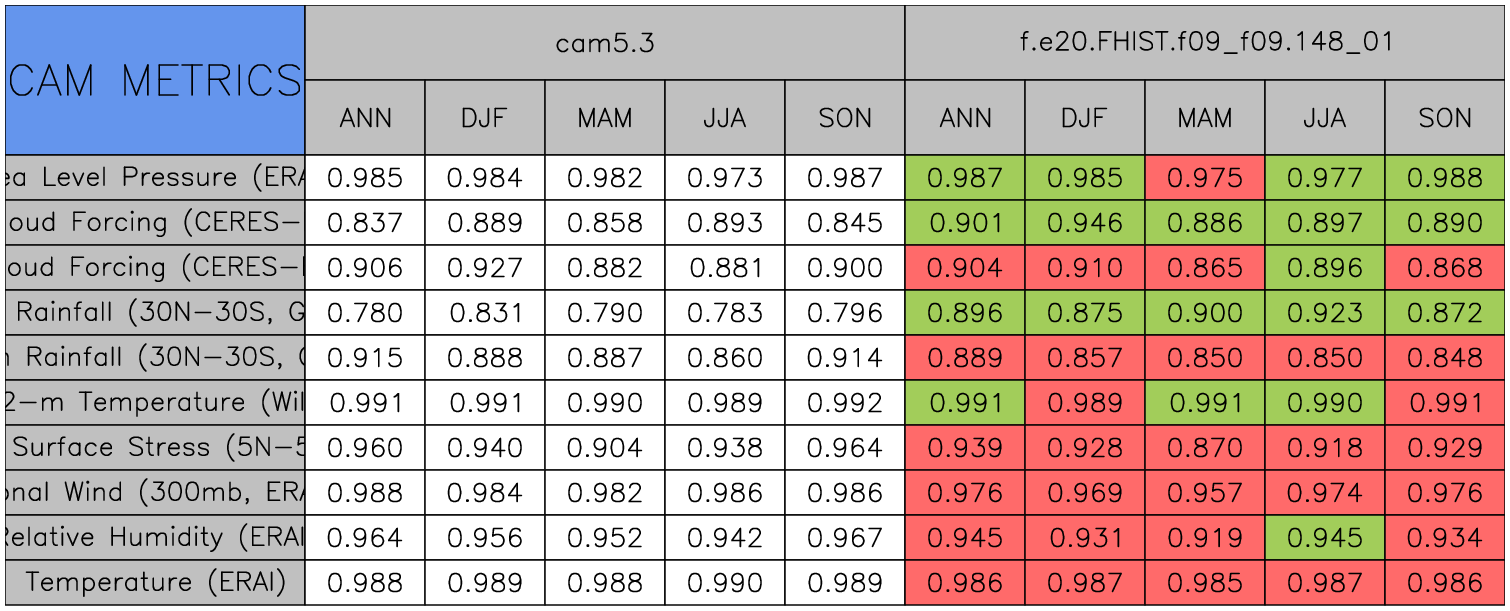Click the green 0.945 cell
1510x611 pixels.
(x=1325, y=538)
